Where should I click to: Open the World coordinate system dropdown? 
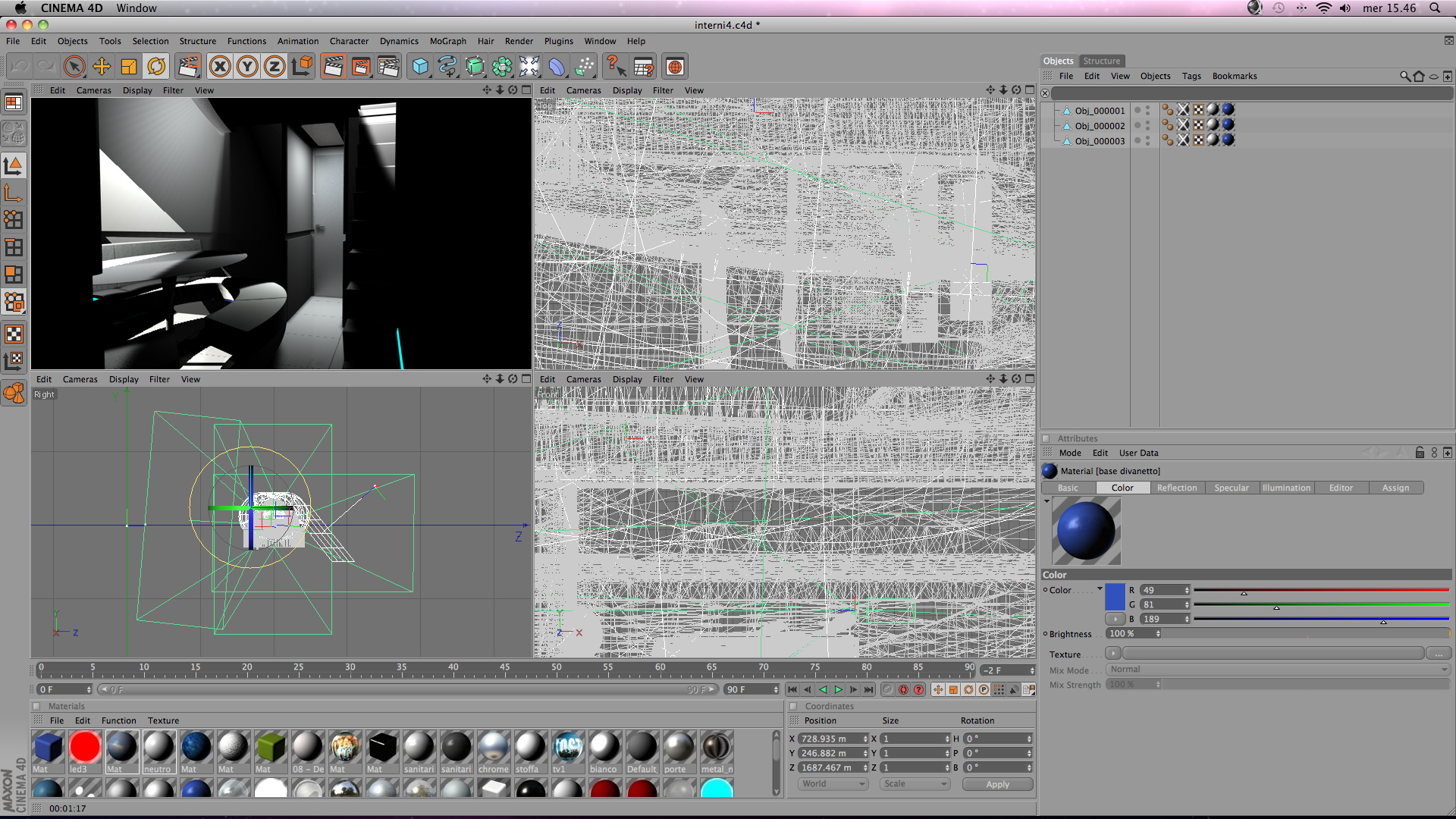(833, 784)
